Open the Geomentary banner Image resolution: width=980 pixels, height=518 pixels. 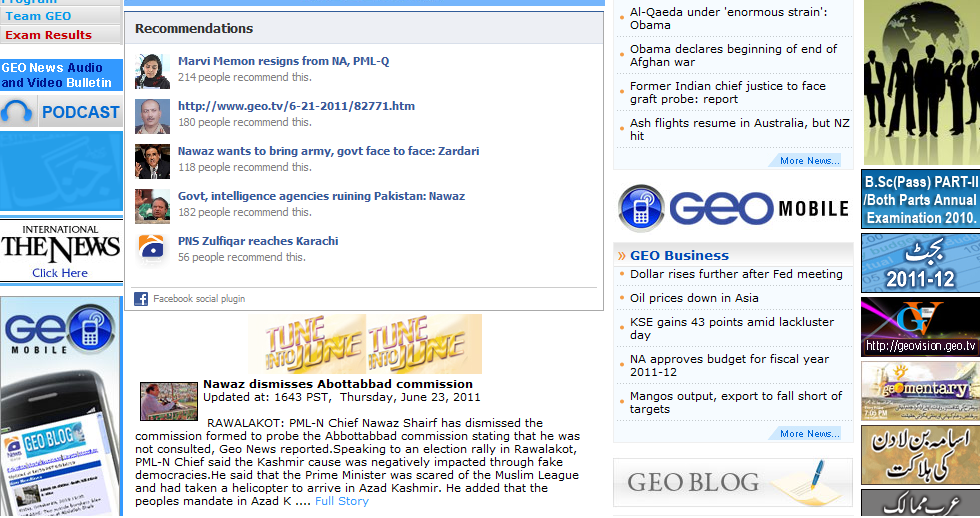[x=921, y=391]
